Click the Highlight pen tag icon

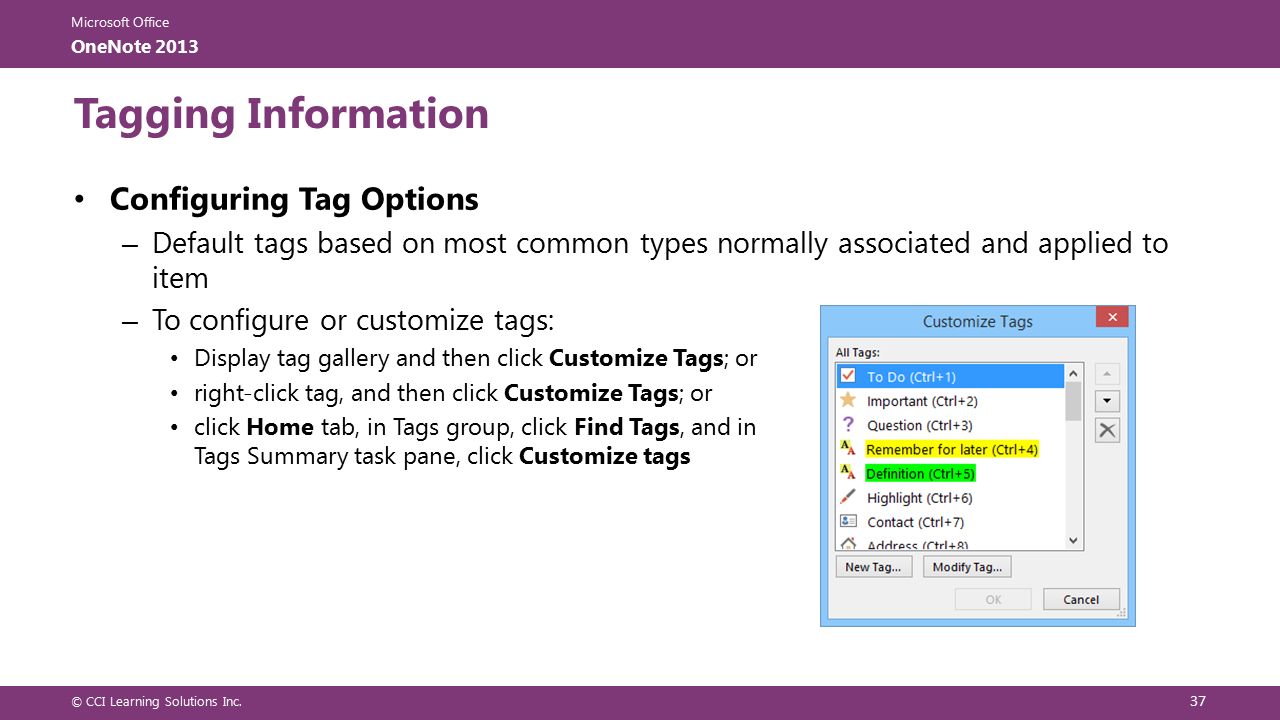pyautogui.click(x=848, y=497)
